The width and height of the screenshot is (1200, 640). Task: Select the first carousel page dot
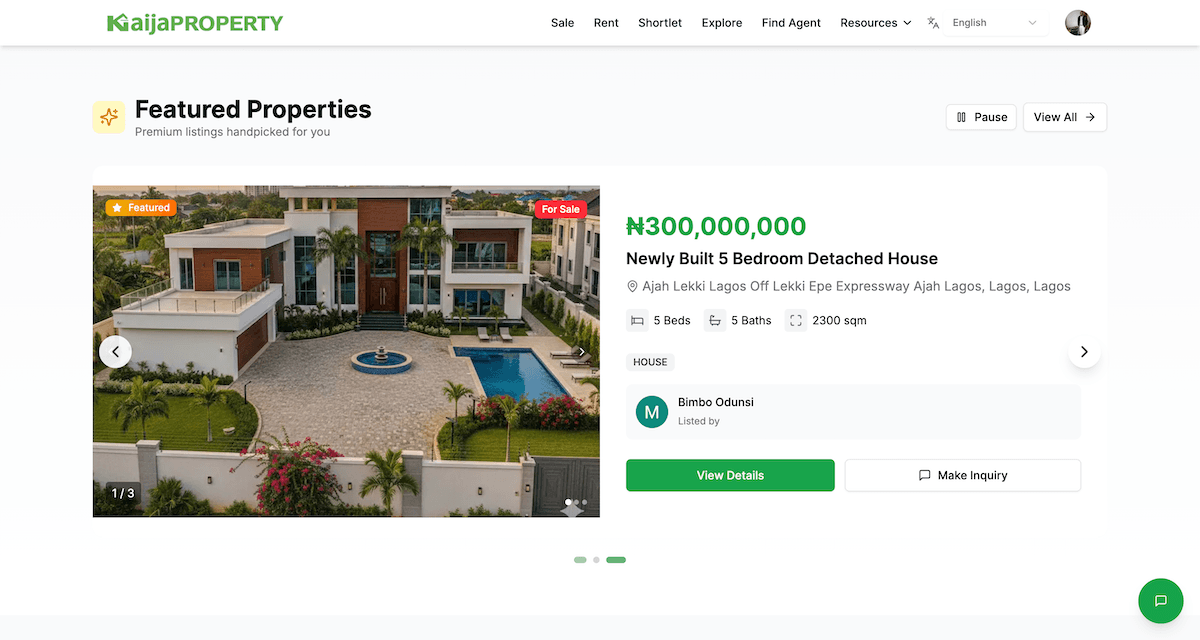580,560
